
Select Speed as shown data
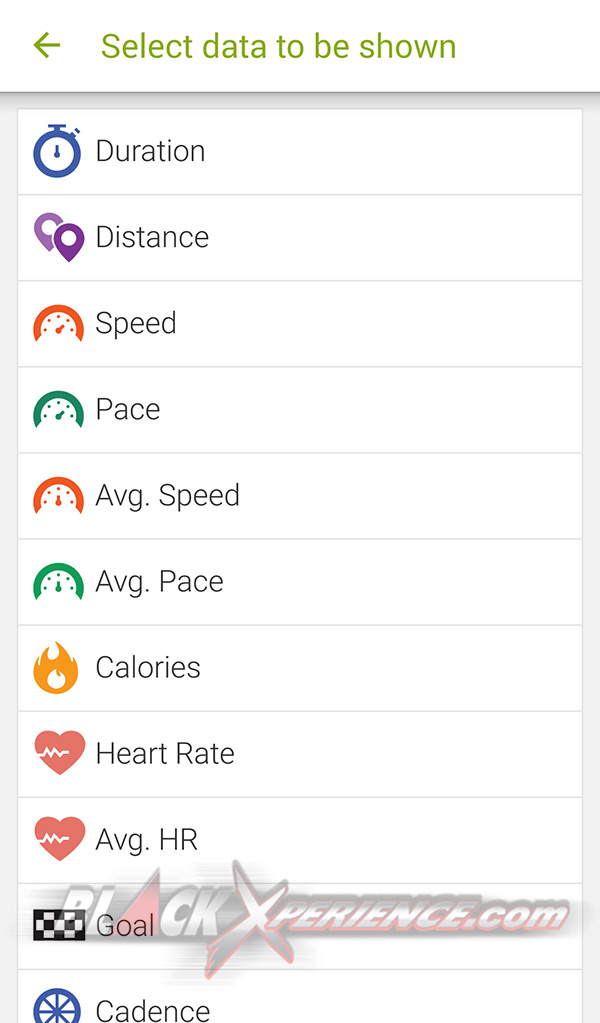coord(136,324)
